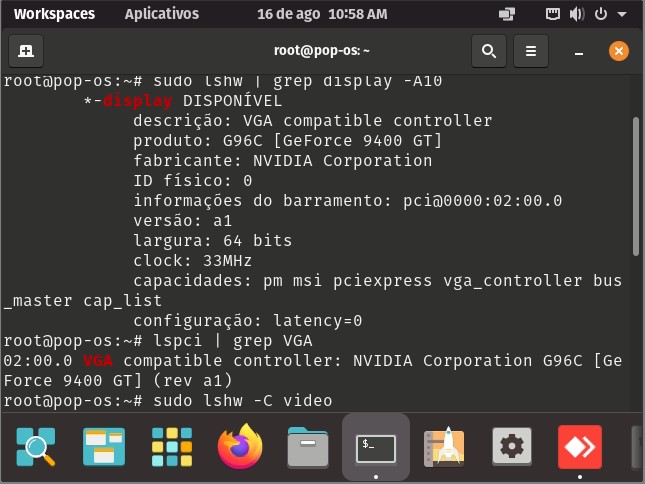Click 'descrição: VGA compatible controller' line
Image resolution: width=645 pixels, height=484 pixels.
(x=313, y=121)
